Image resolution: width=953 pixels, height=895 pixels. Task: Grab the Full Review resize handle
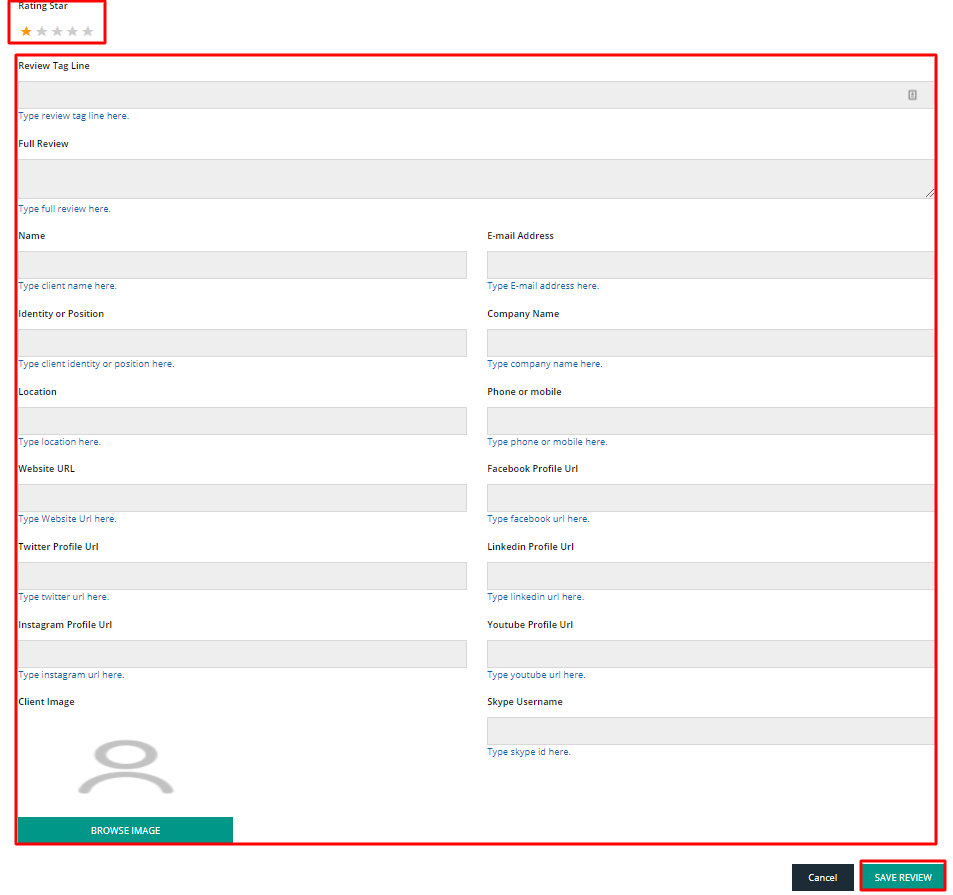pos(930,193)
